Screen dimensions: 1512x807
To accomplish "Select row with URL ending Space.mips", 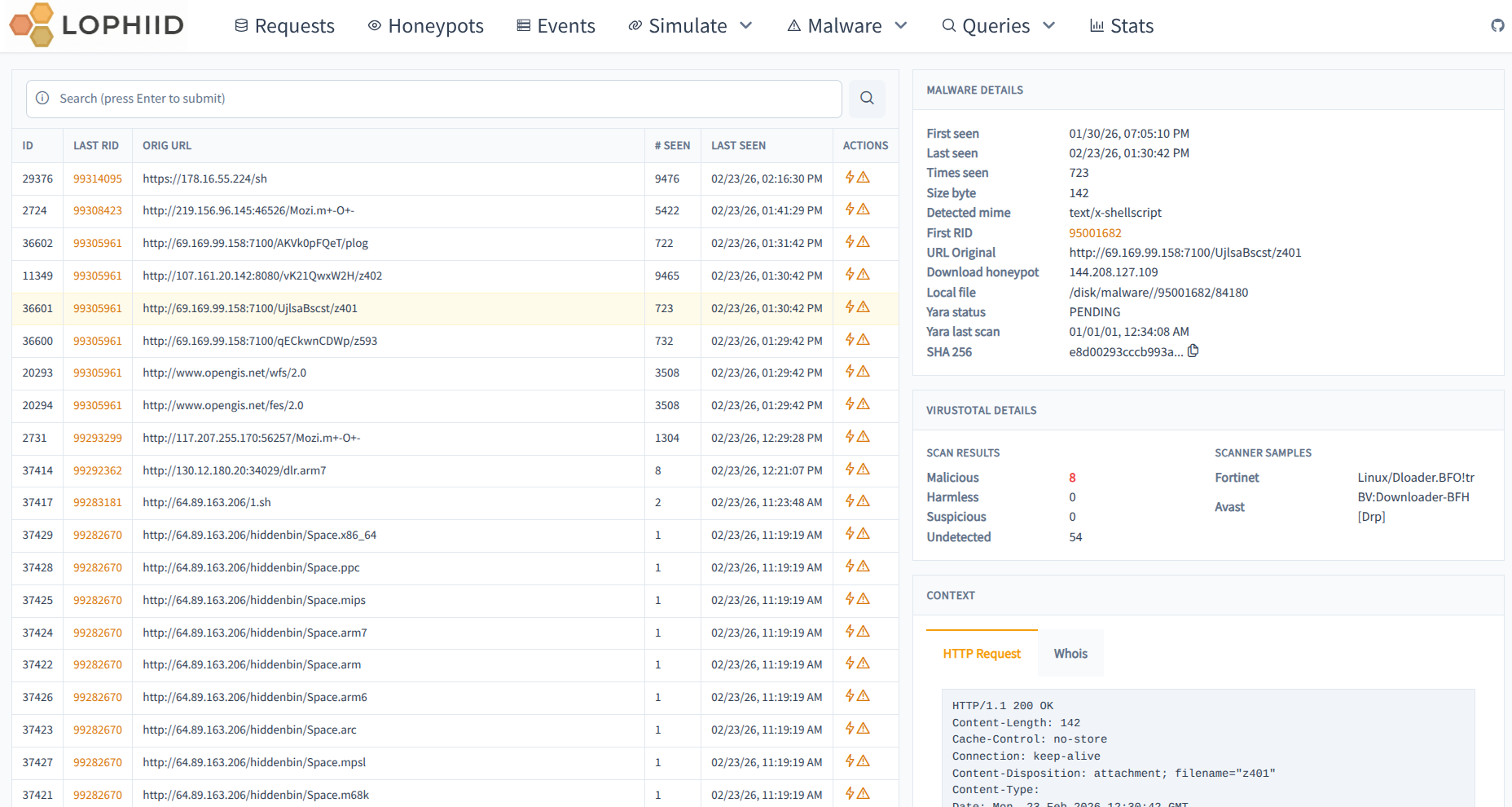I will [x=455, y=600].
